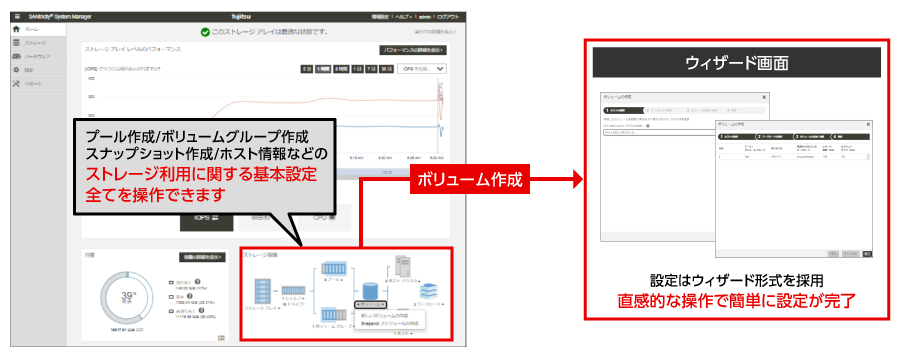Click the storage array icon in the hierarchy
The height and width of the screenshot is (360, 900).
click(x=262, y=291)
